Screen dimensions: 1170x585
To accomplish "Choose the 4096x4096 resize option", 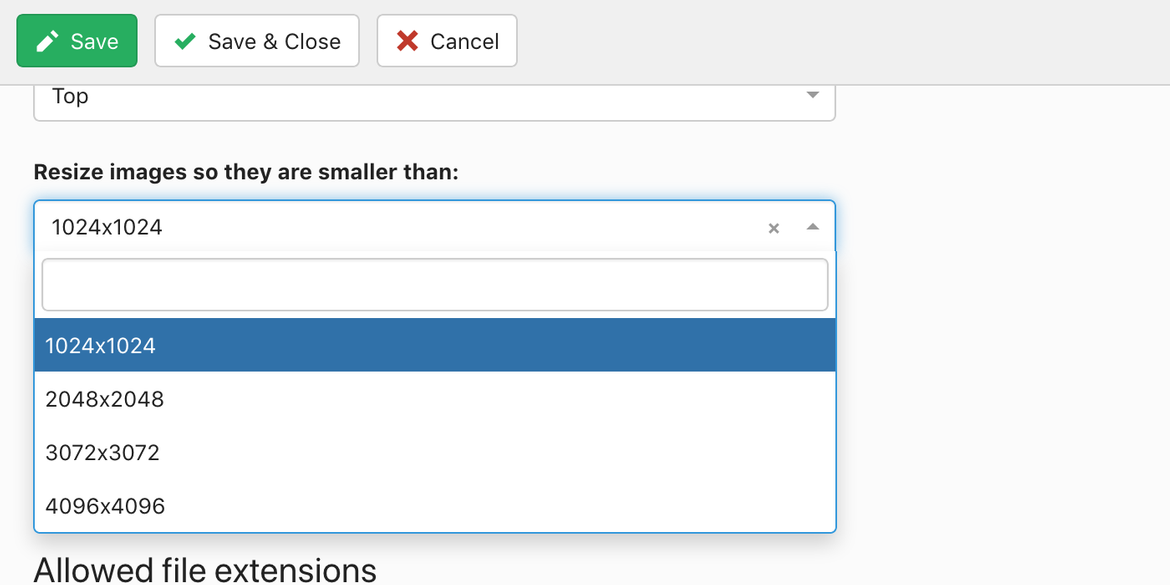I will tap(434, 506).
